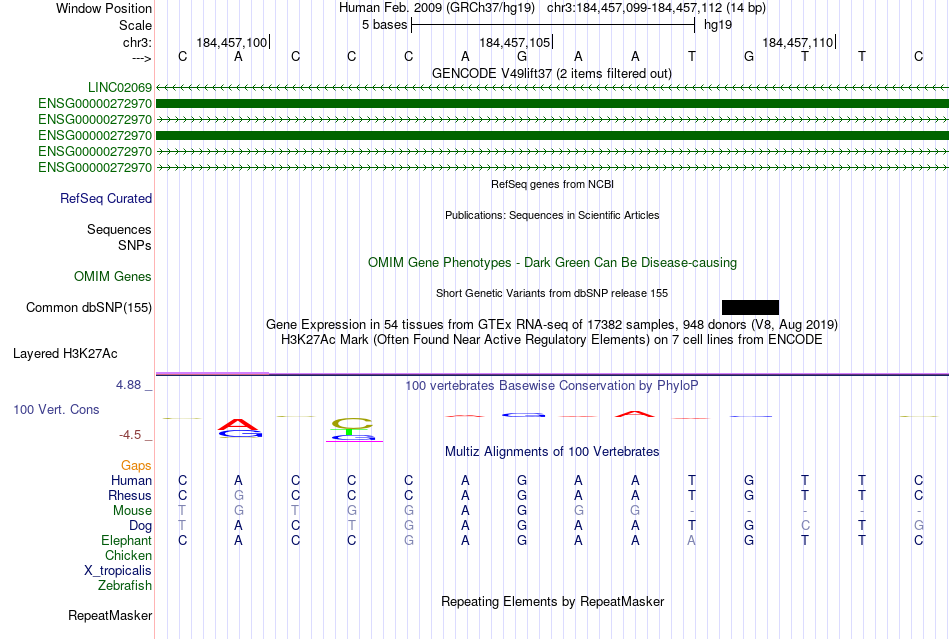This screenshot has width=950, height=639.
Task: Open the Layered H3K27Ac track label
Action: [65, 354]
